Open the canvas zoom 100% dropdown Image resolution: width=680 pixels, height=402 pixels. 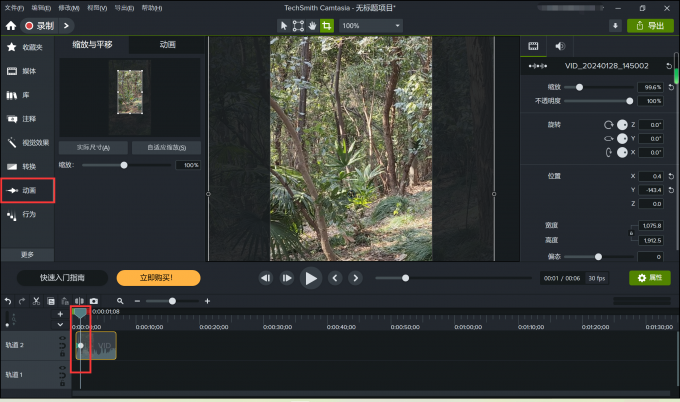tap(371, 25)
